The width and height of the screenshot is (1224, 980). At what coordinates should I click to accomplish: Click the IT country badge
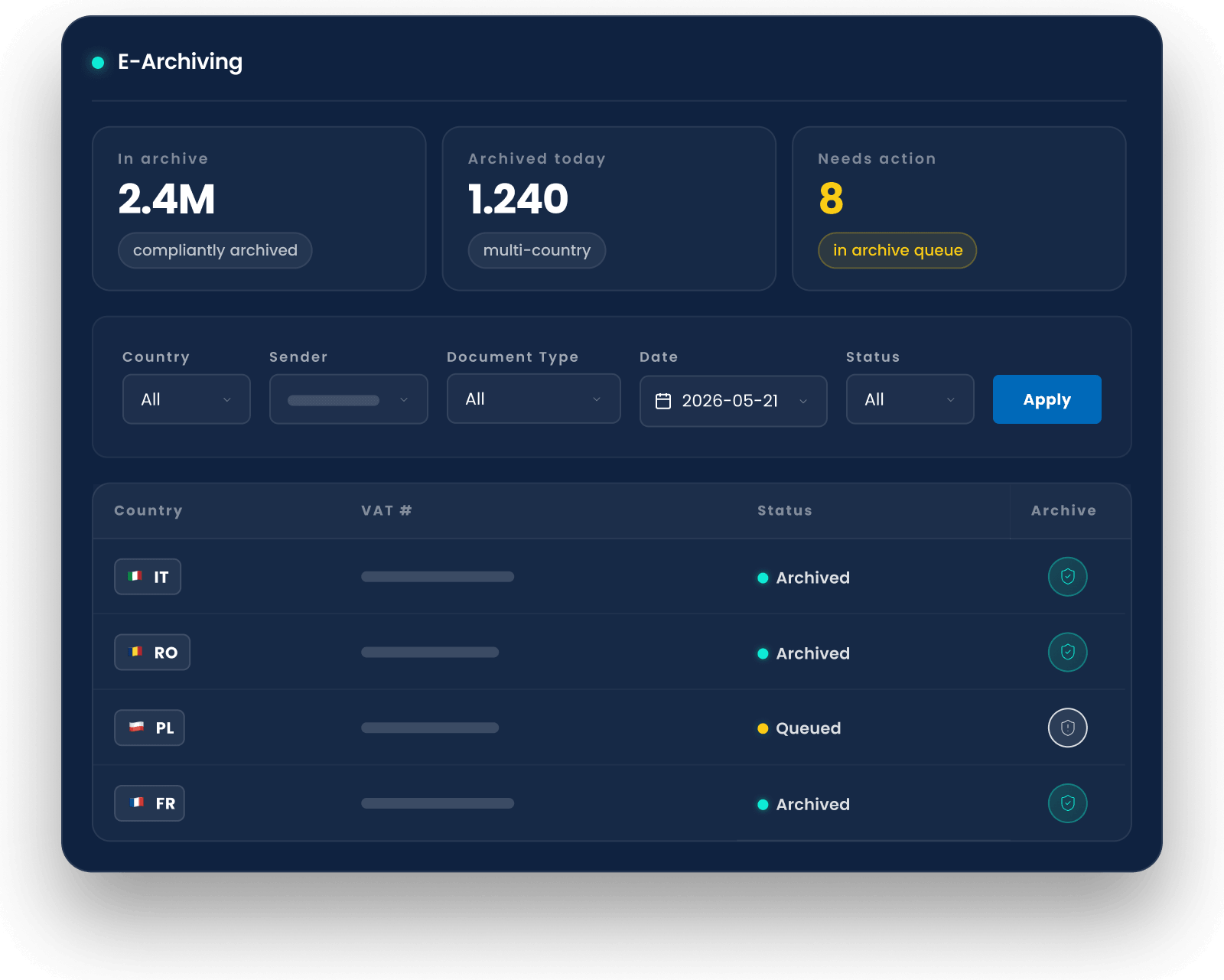pyautogui.click(x=148, y=577)
